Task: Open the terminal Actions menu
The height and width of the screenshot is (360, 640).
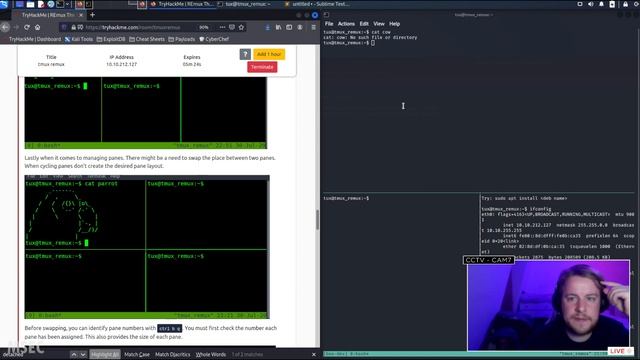Action: coord(346,24)
